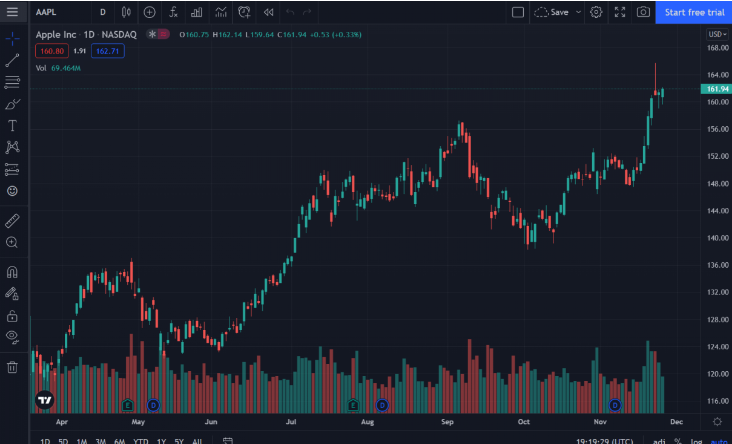
Task: Click the 161.94 current price label
Action: pyautogui.click(x=717, y=89)
